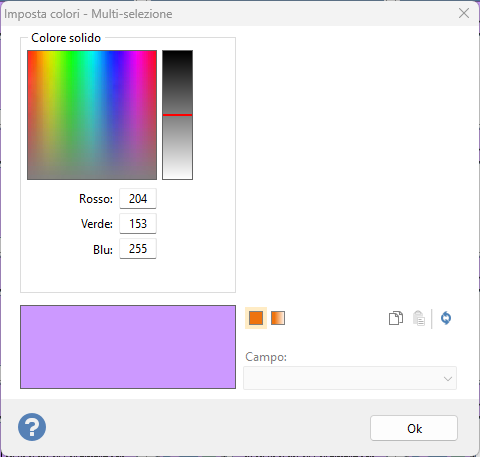Click the Verde value field
The width and height of the screenshot is (480, 457).
[138, 223]
